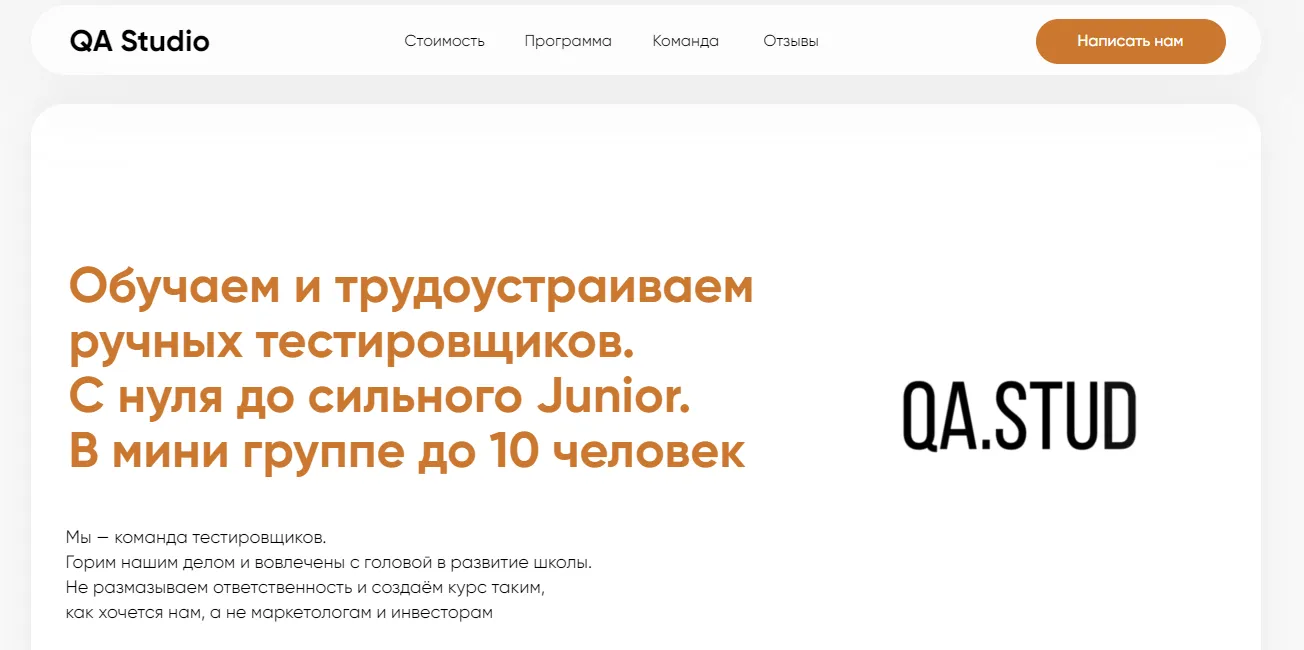Go to the Программа menu item
1304x650 pixels.
[x=568, y=41]
